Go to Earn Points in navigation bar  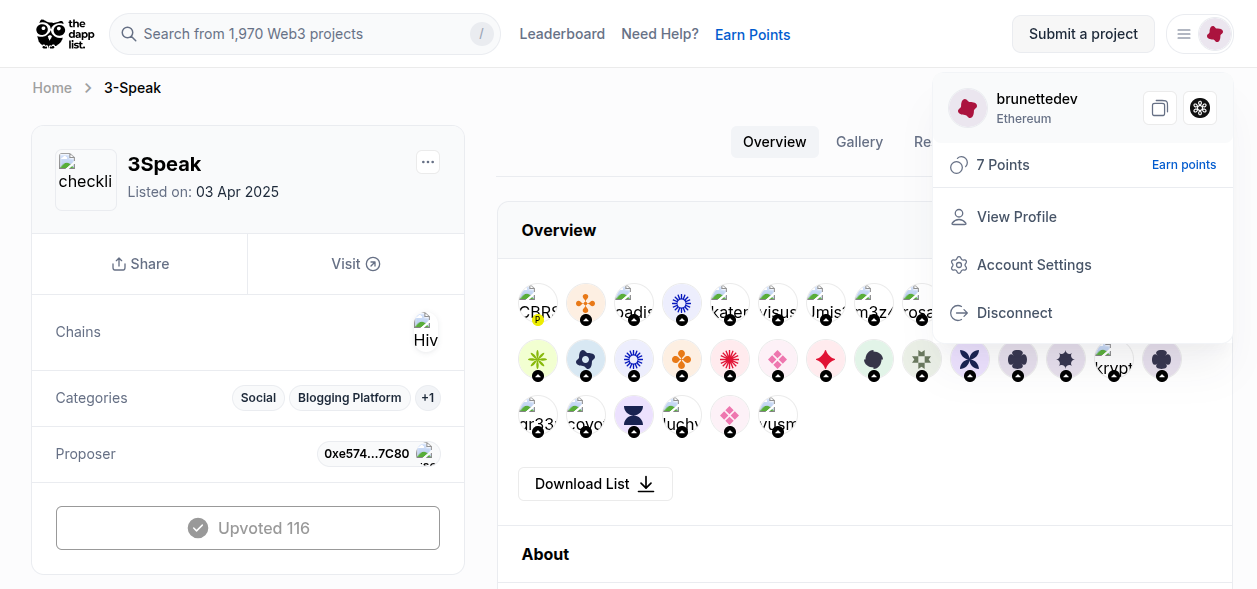click(753, 35)
